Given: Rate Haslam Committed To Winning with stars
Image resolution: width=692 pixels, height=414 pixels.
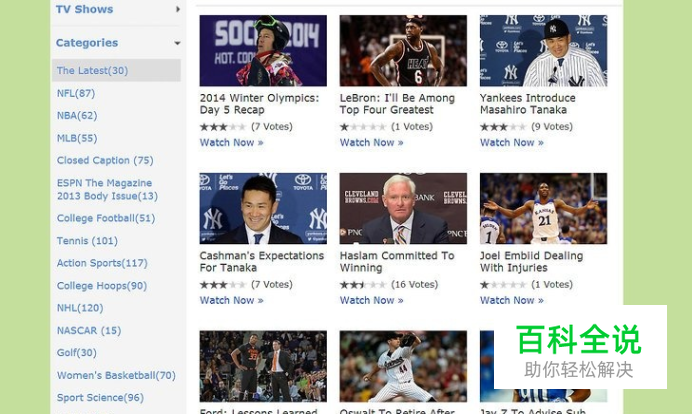Looking at the screenshot, I should [363, 285].
